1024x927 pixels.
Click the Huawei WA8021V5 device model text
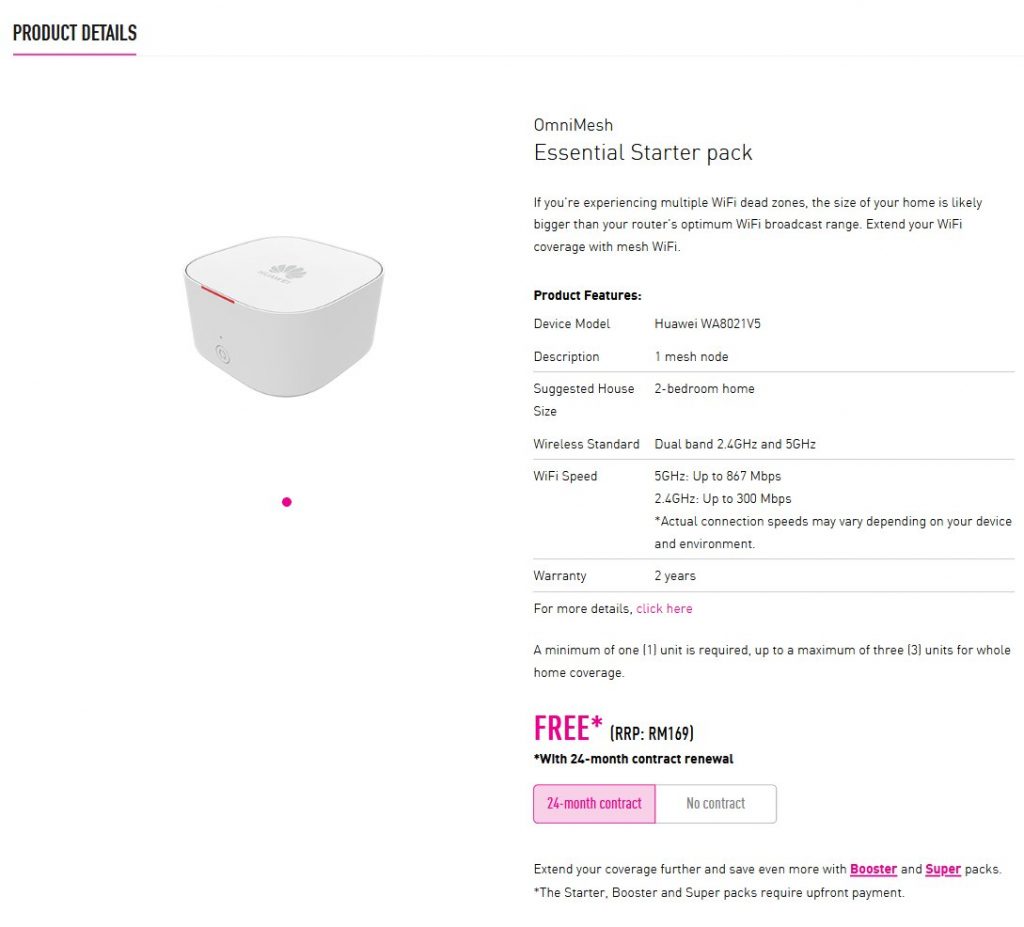707,324
